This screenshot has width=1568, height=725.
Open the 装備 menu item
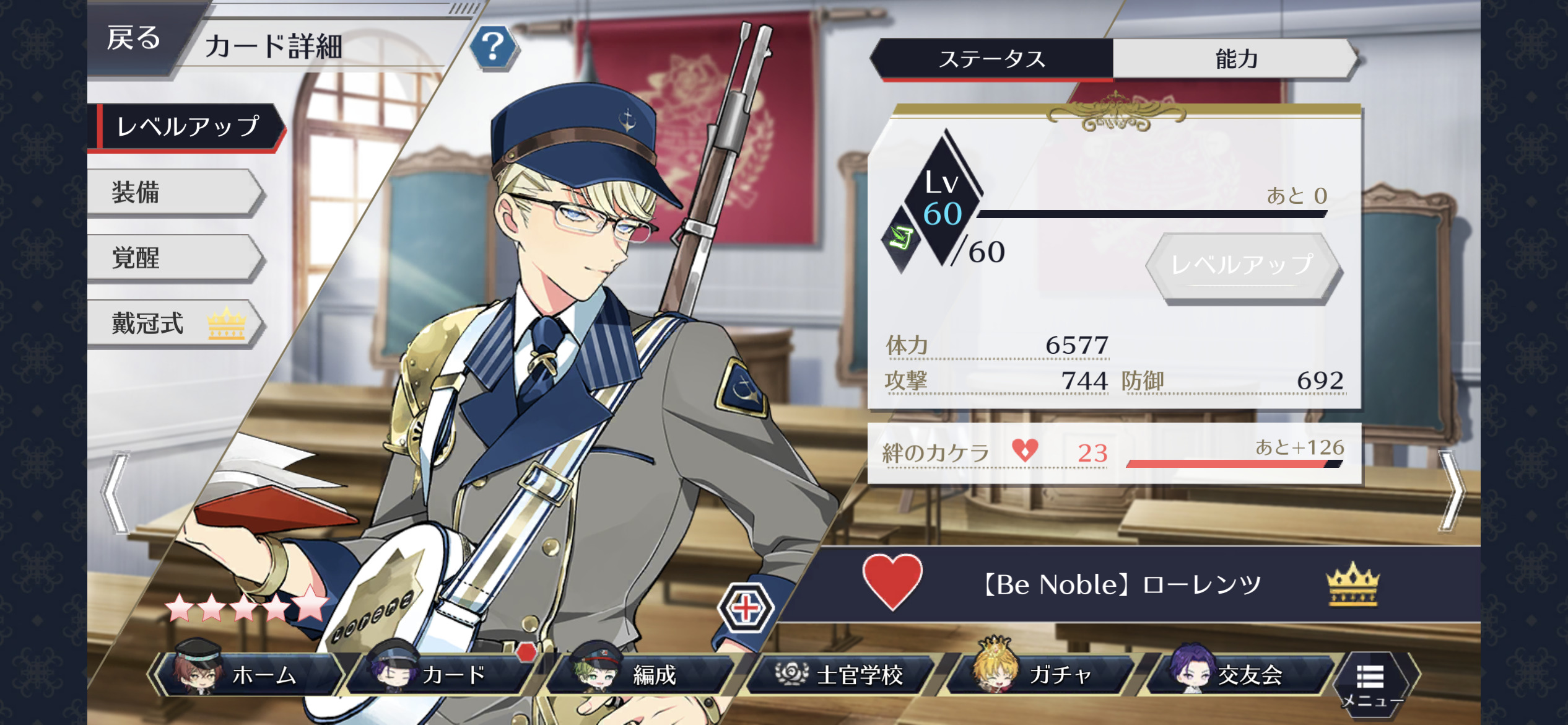tap(176, 192)
